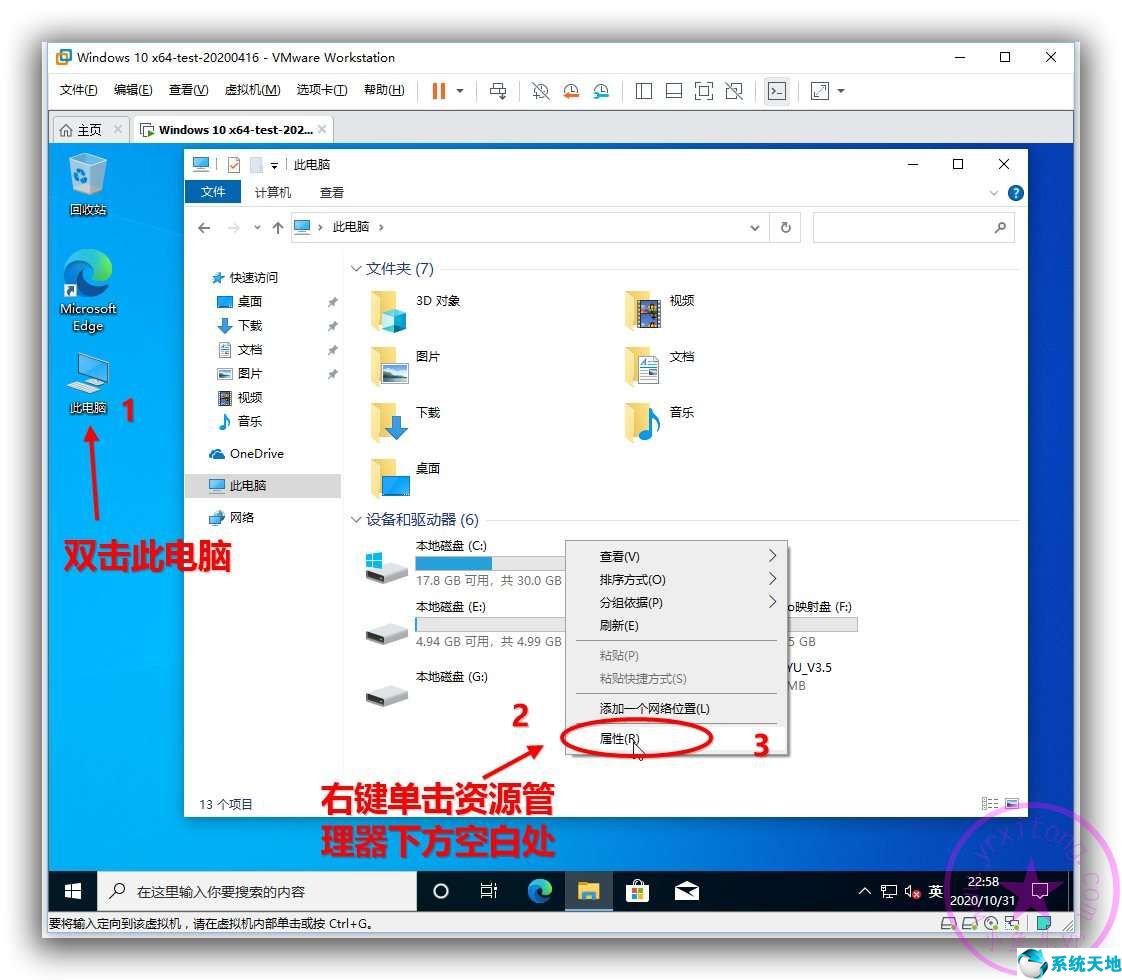Image resolution: width=1122 pixels, height=980 pixels.
Task: Revert the VM to its snapshot
Action: pyautogui.click(x=571, y=91)
